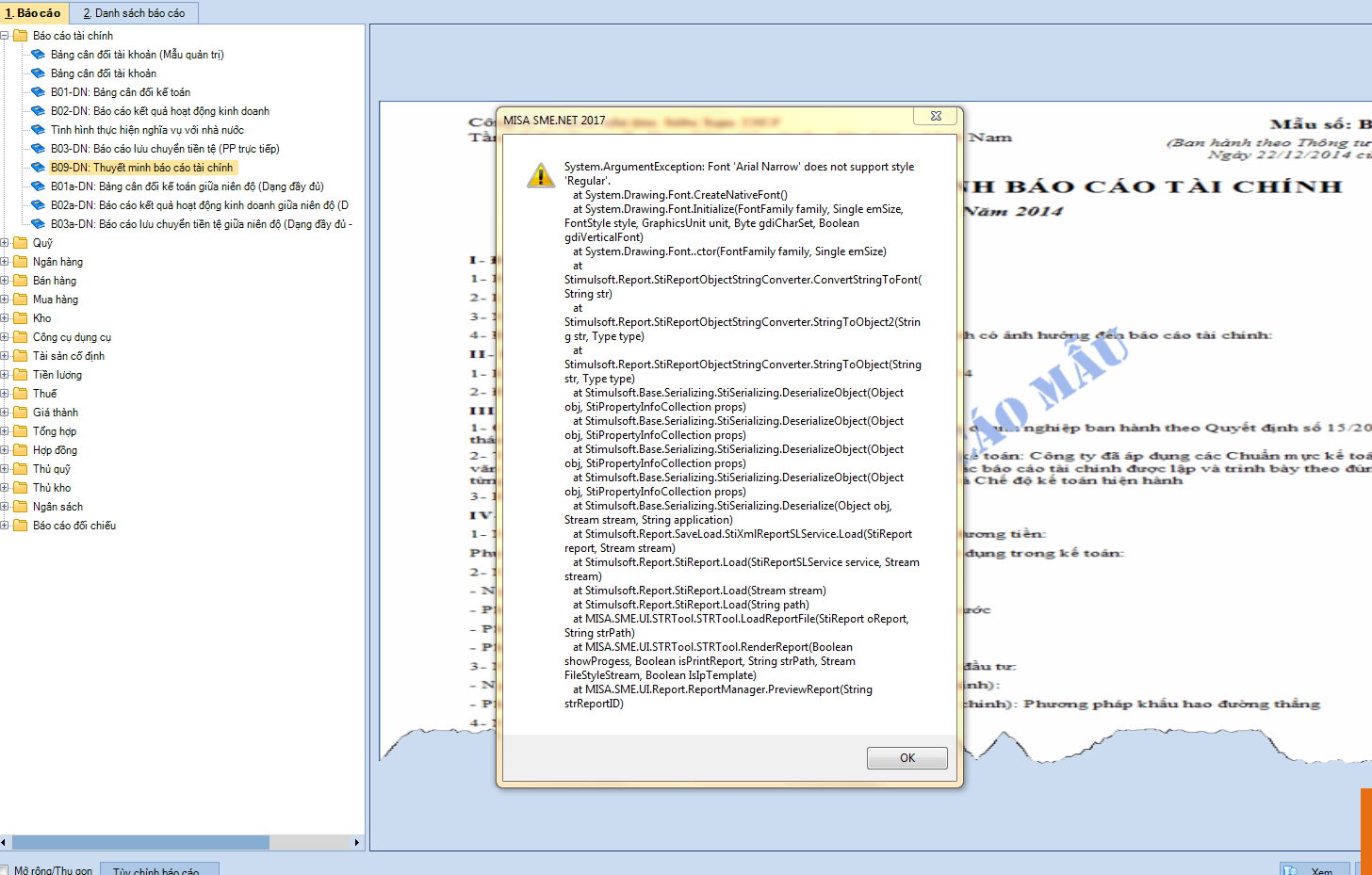1372x875 pixels.
Task: Select the Báo cáo đối chiếu label in the tree
Action: [x=74, y=526]
